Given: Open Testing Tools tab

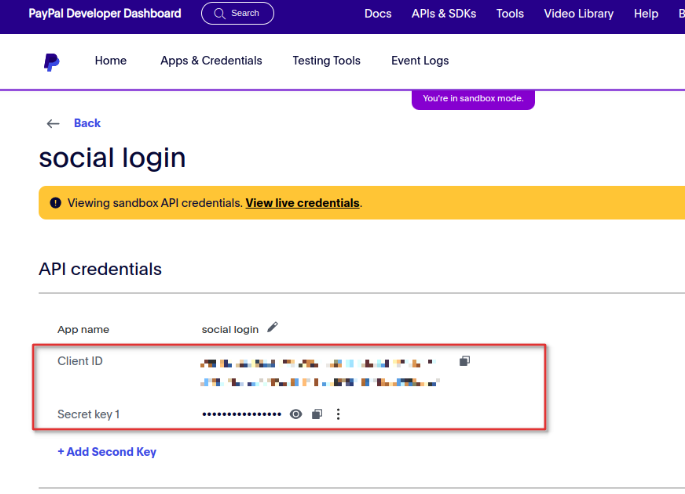Looking at the screenshot, I should (326, 61).
